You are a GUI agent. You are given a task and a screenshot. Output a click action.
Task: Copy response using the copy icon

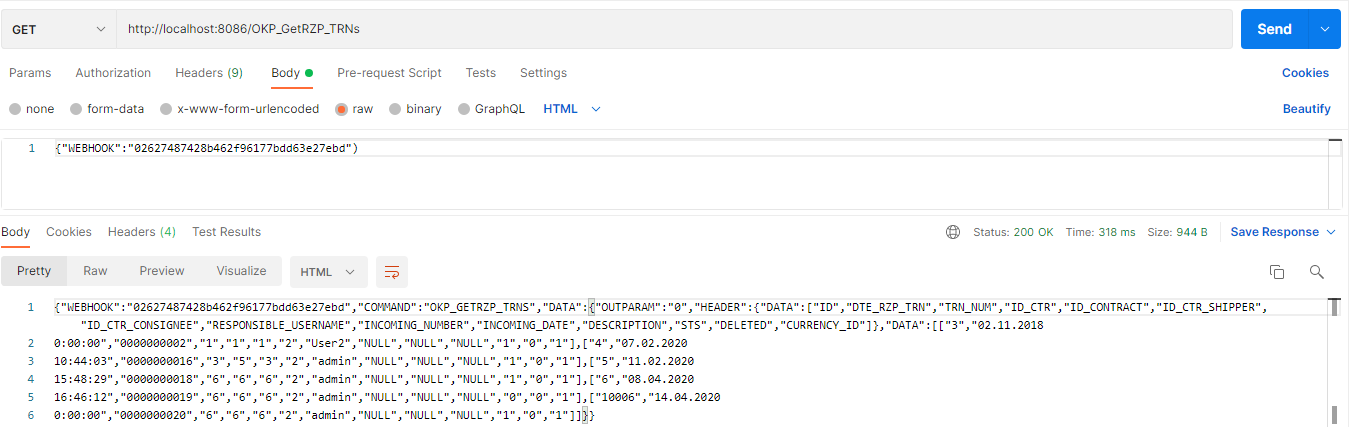[1277, 272]
